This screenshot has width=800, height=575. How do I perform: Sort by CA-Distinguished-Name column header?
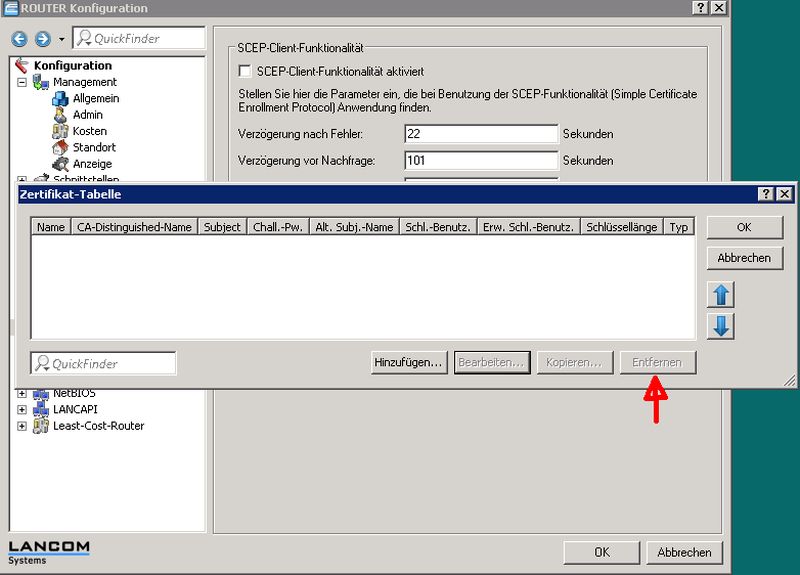pos(134,227)
